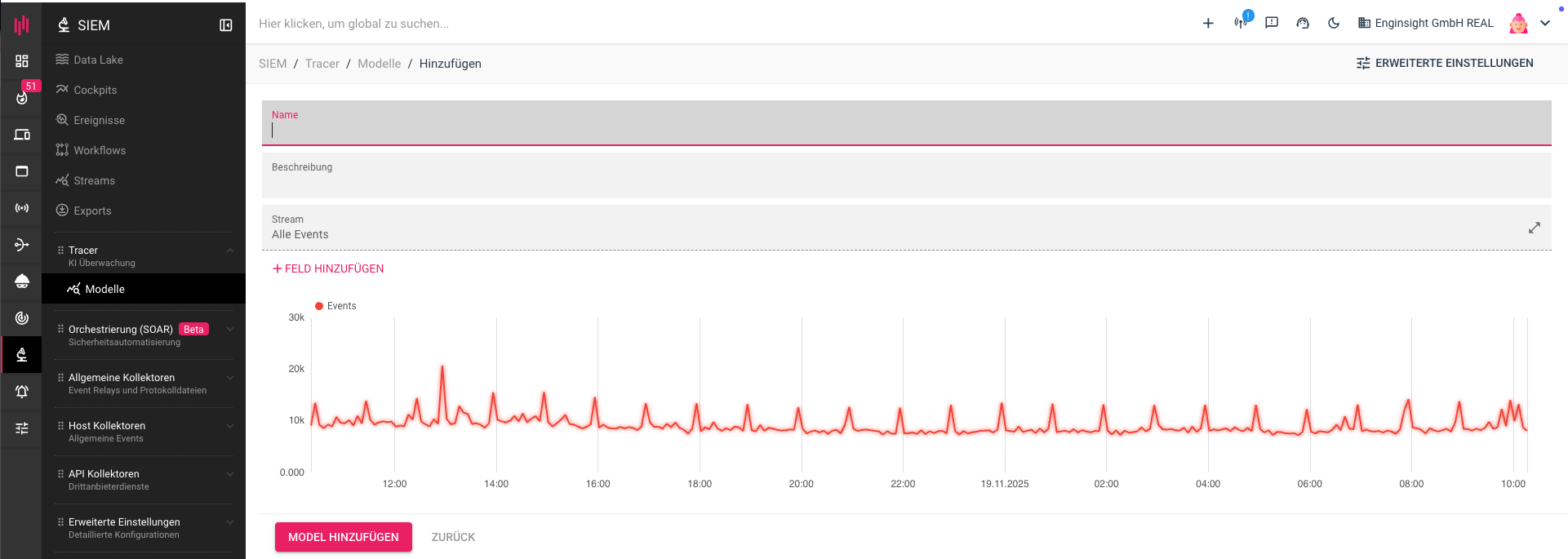1568x559 pixels.
Task: Open the broadcast notifications icon
Action: [x=1241, y=23]
